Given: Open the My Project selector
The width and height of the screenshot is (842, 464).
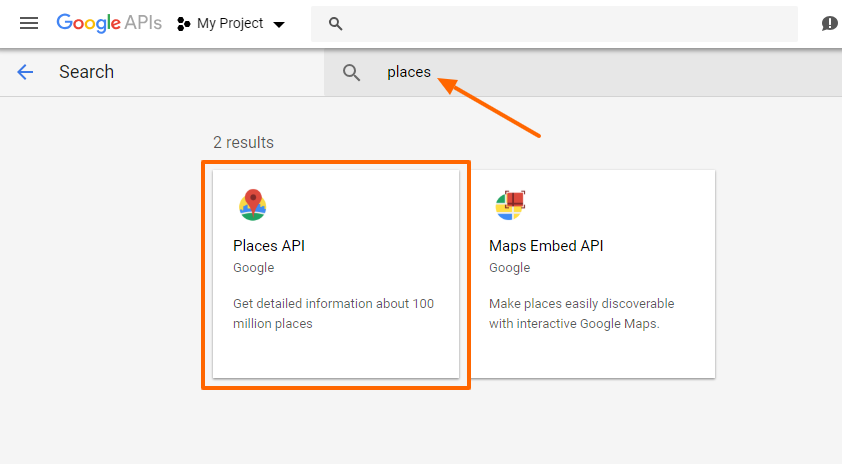Looking at the screenshot, I should pos(230,24).
